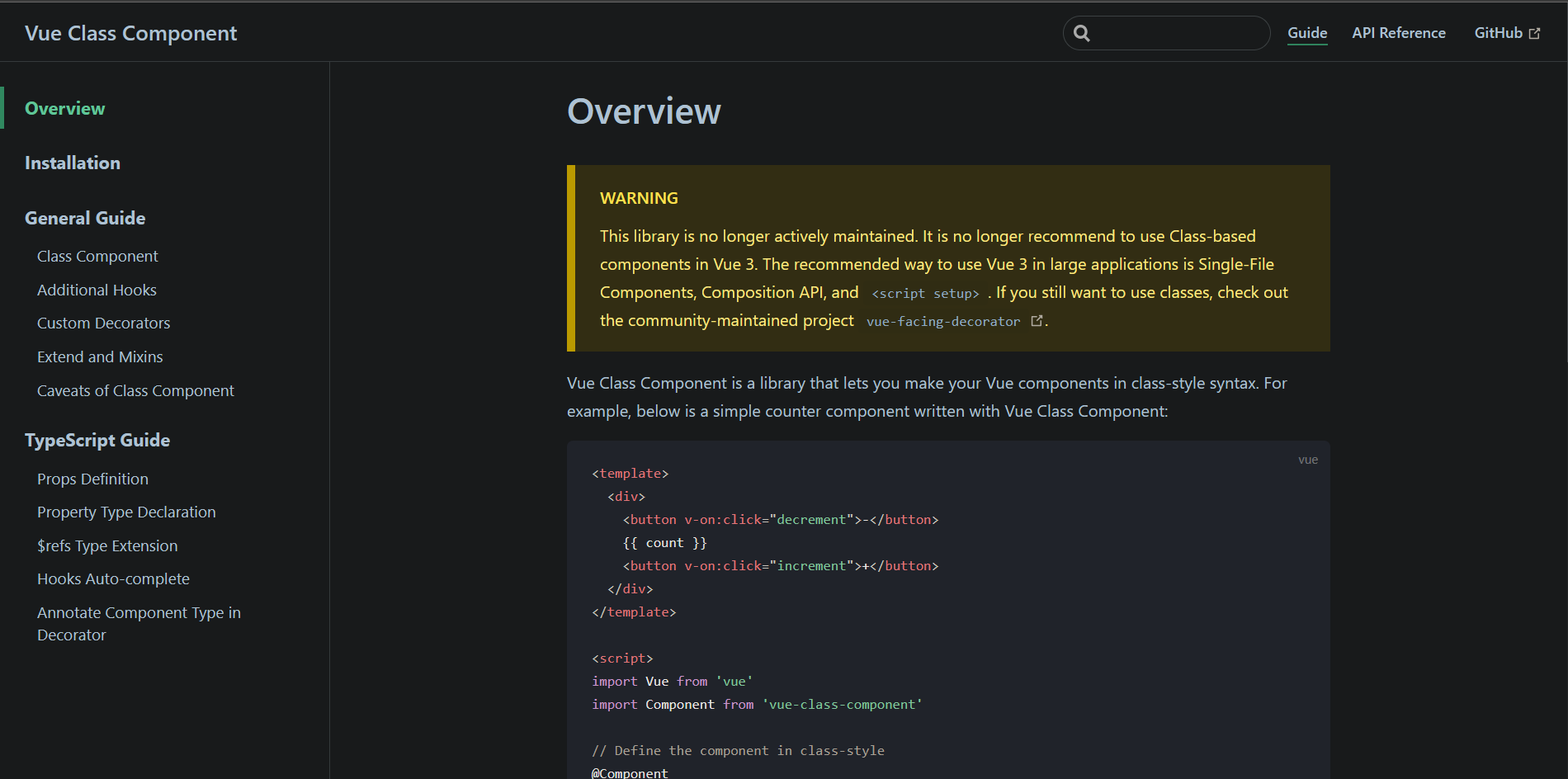Follow the vue-facing-decorator link
This screenshot has height=779, width=1568.
tap(943, 321)
